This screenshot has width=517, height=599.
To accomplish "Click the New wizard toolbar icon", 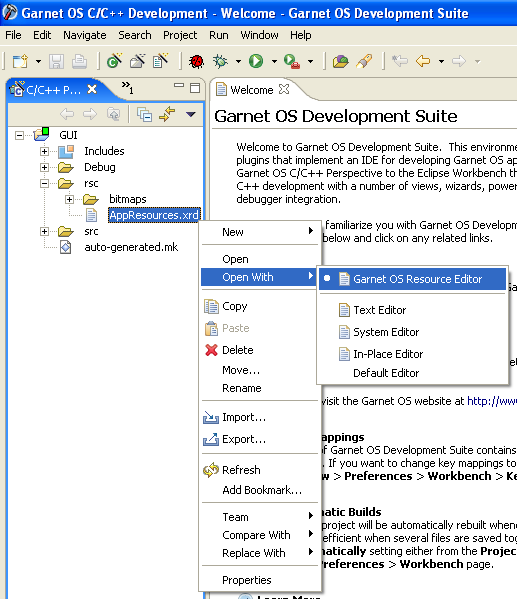I will (x=20, y=61).
